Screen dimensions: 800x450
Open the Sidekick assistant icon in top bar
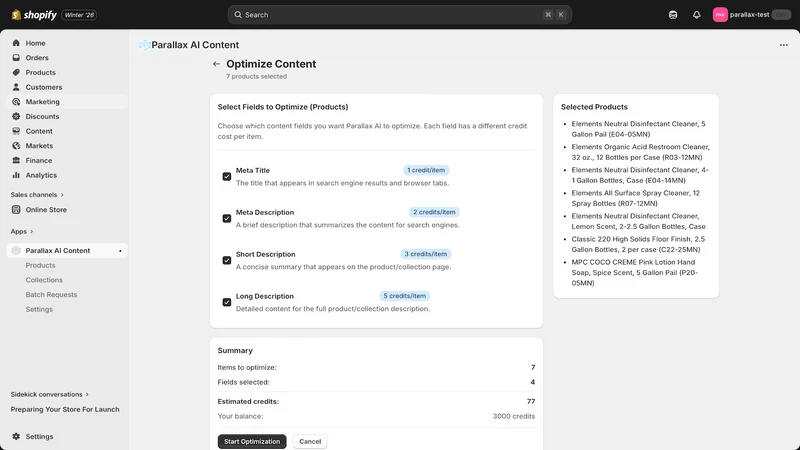(x=673, y=15)
